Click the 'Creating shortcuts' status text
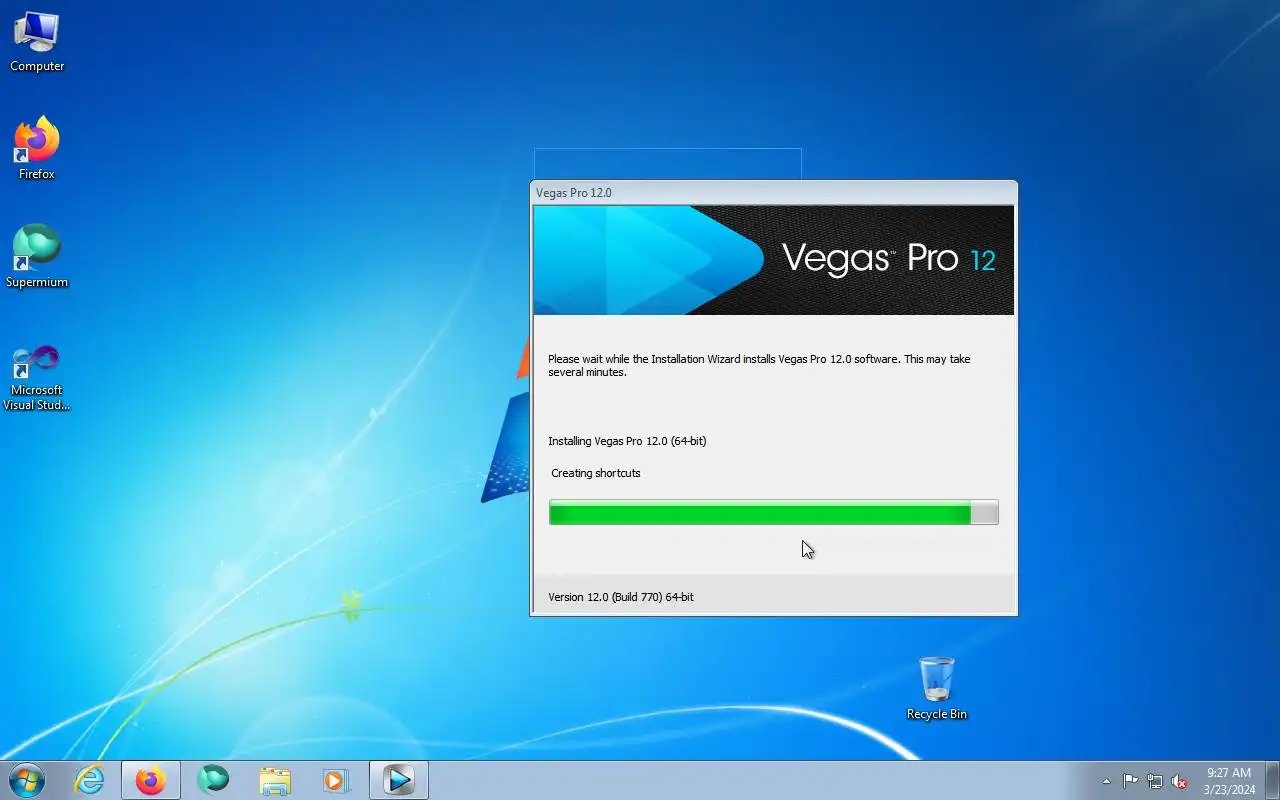The image size is (1280, 800). click(x=596, y=473)
